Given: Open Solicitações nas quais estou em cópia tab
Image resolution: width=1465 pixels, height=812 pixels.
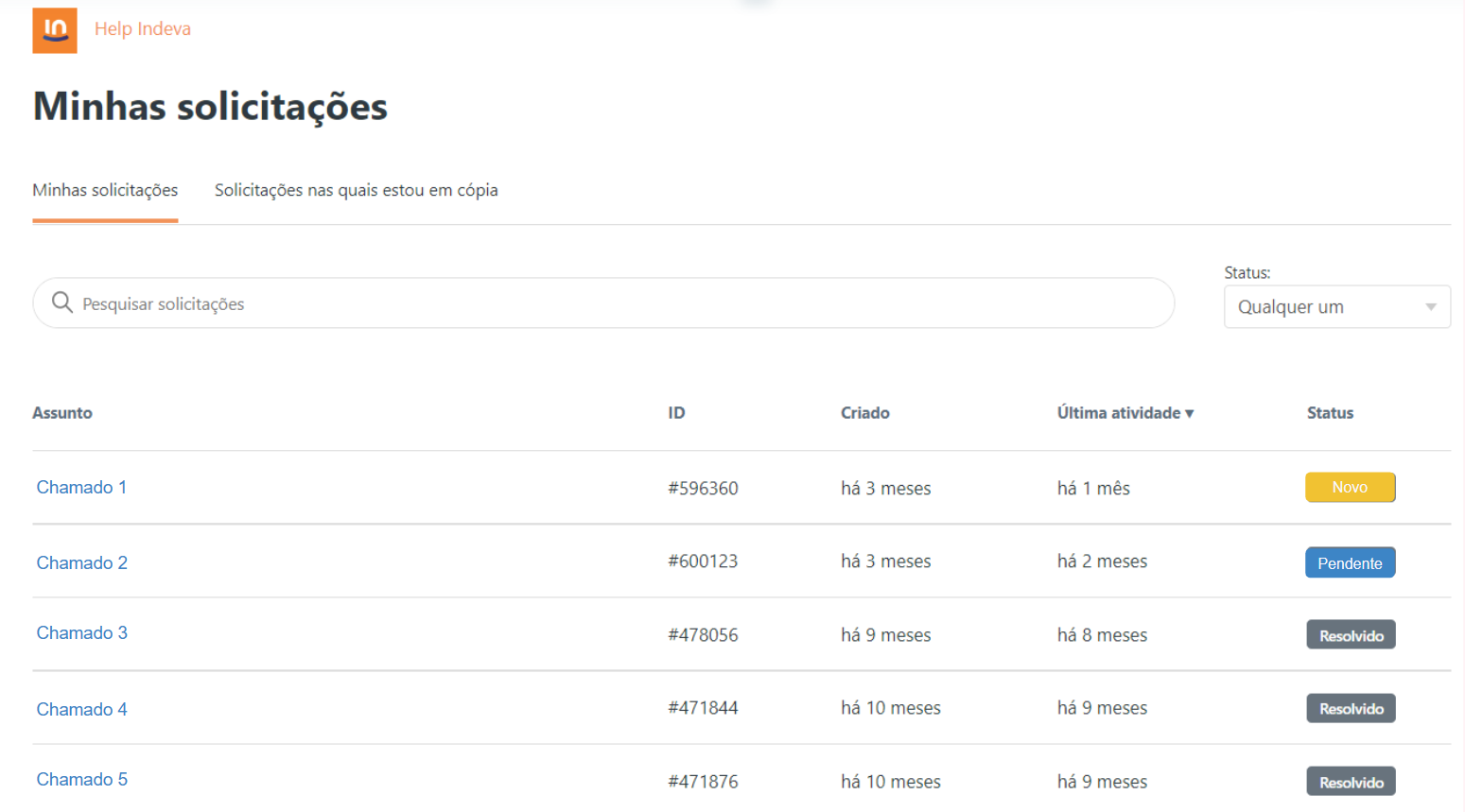Looking at the screenshot, I should coord(356,190).
